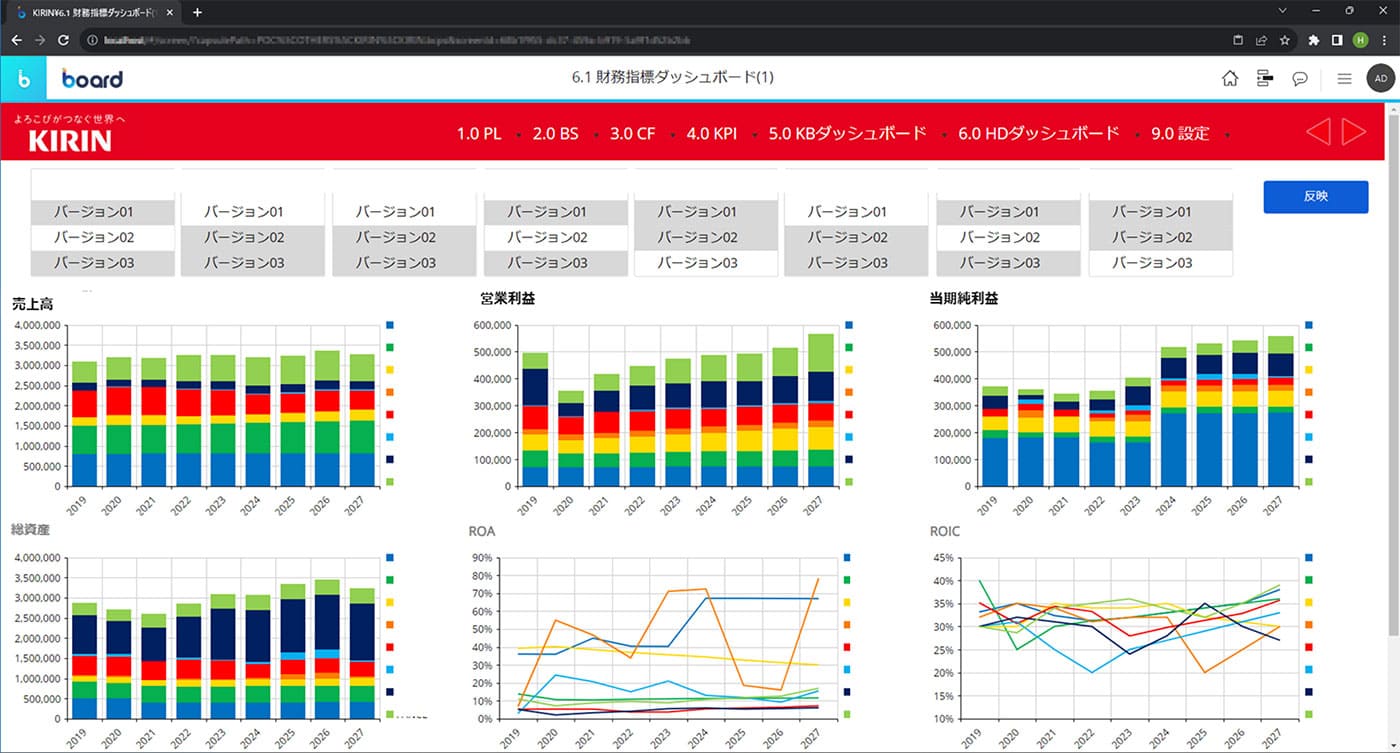Viewport: 1400px width, 753px height.
Task: Open the 6.0 HDダッシュボード menu item
Action: (x=1038, y=133)
